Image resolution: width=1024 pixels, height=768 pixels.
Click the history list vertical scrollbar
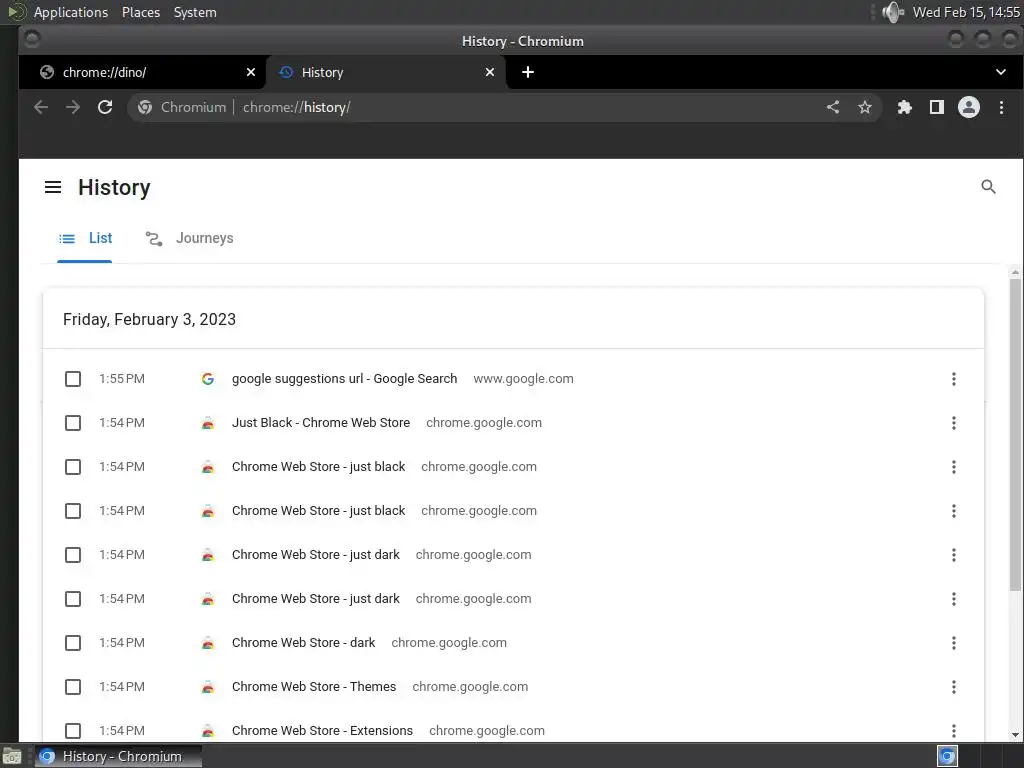click(x=1015, y=434)
